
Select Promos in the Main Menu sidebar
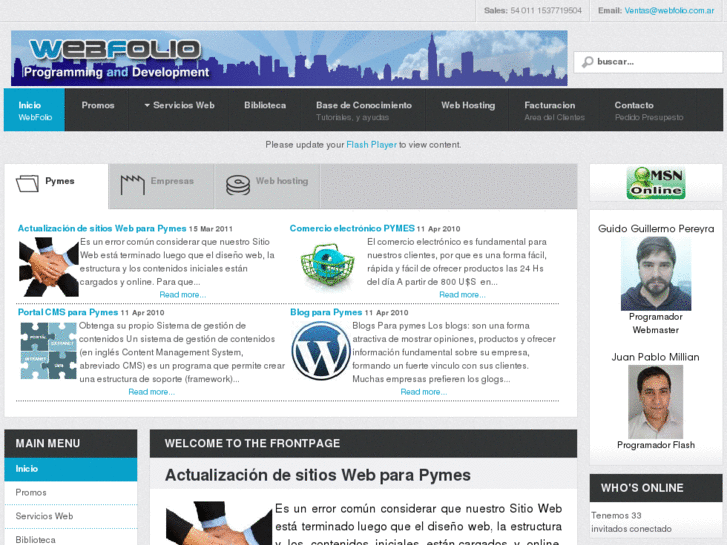(x=71, y=493)
